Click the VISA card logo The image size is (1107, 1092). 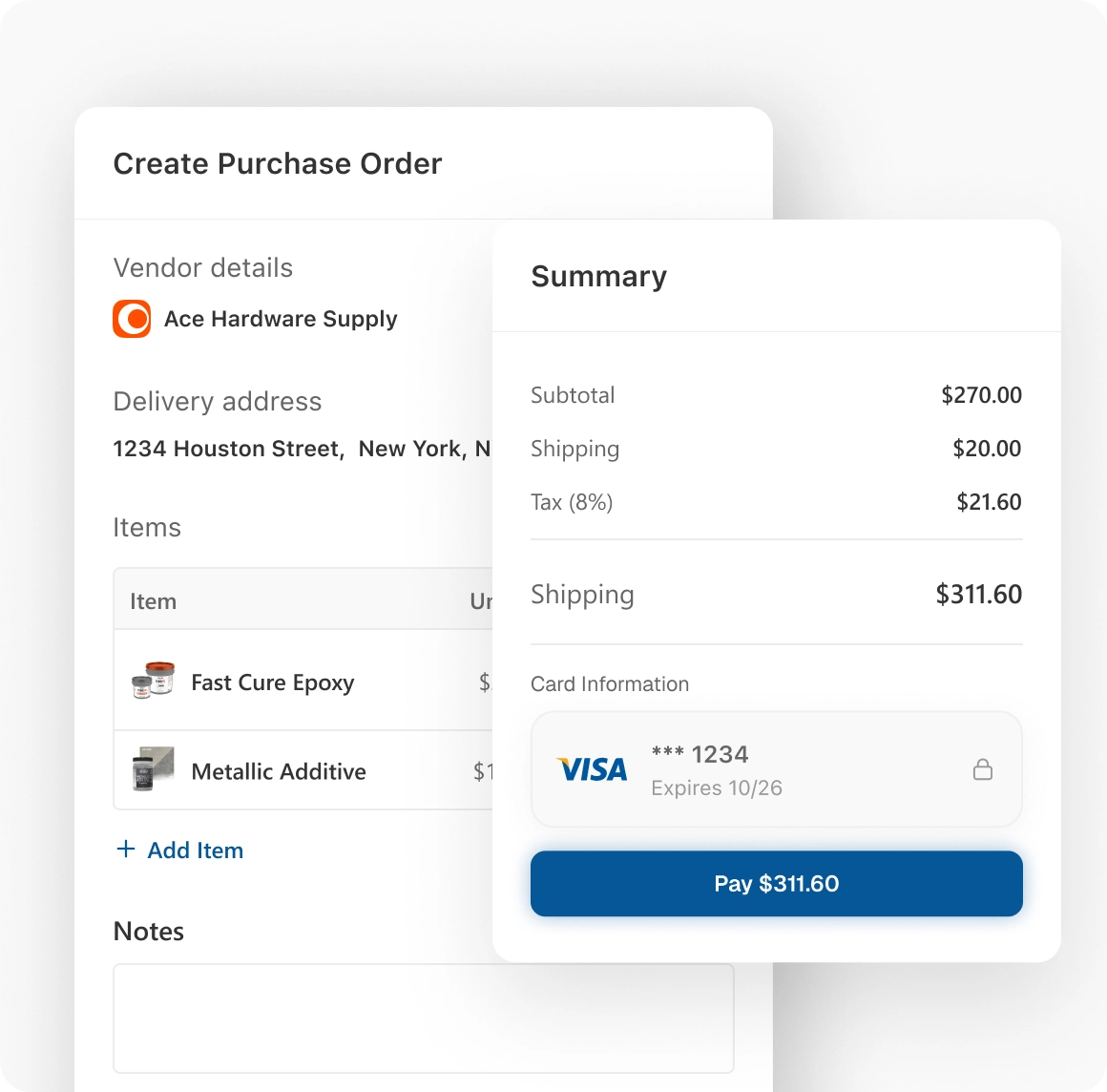pyautogui.click(x=592, y=769)
